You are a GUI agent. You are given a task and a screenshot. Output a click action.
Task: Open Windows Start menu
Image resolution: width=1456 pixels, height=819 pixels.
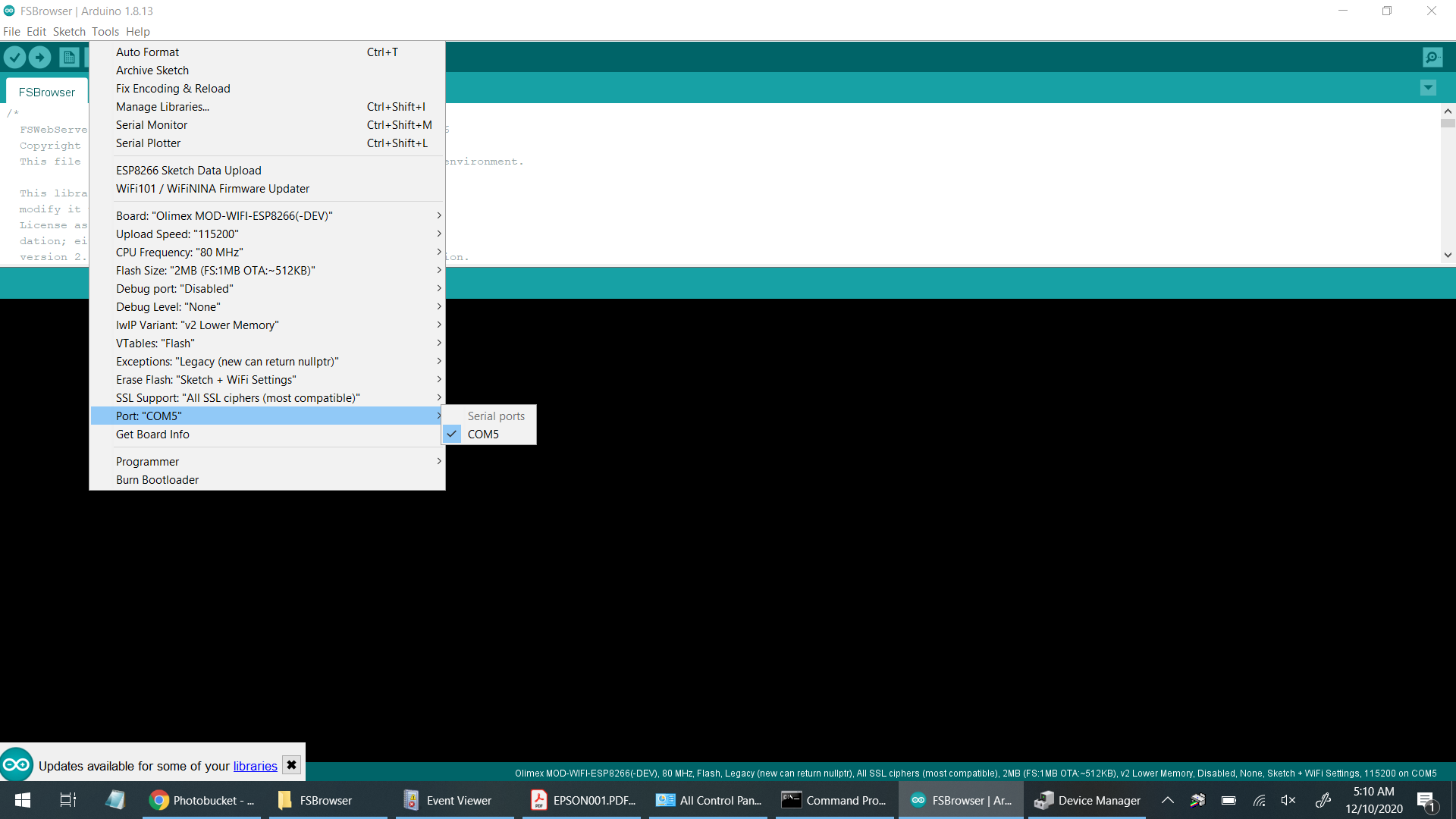click(23, 800)
